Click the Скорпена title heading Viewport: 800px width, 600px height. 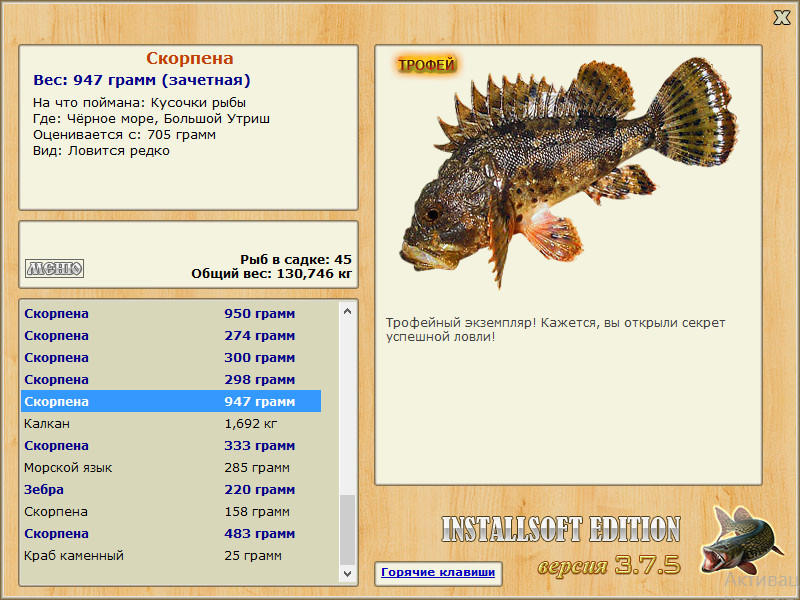click(189, 58)
